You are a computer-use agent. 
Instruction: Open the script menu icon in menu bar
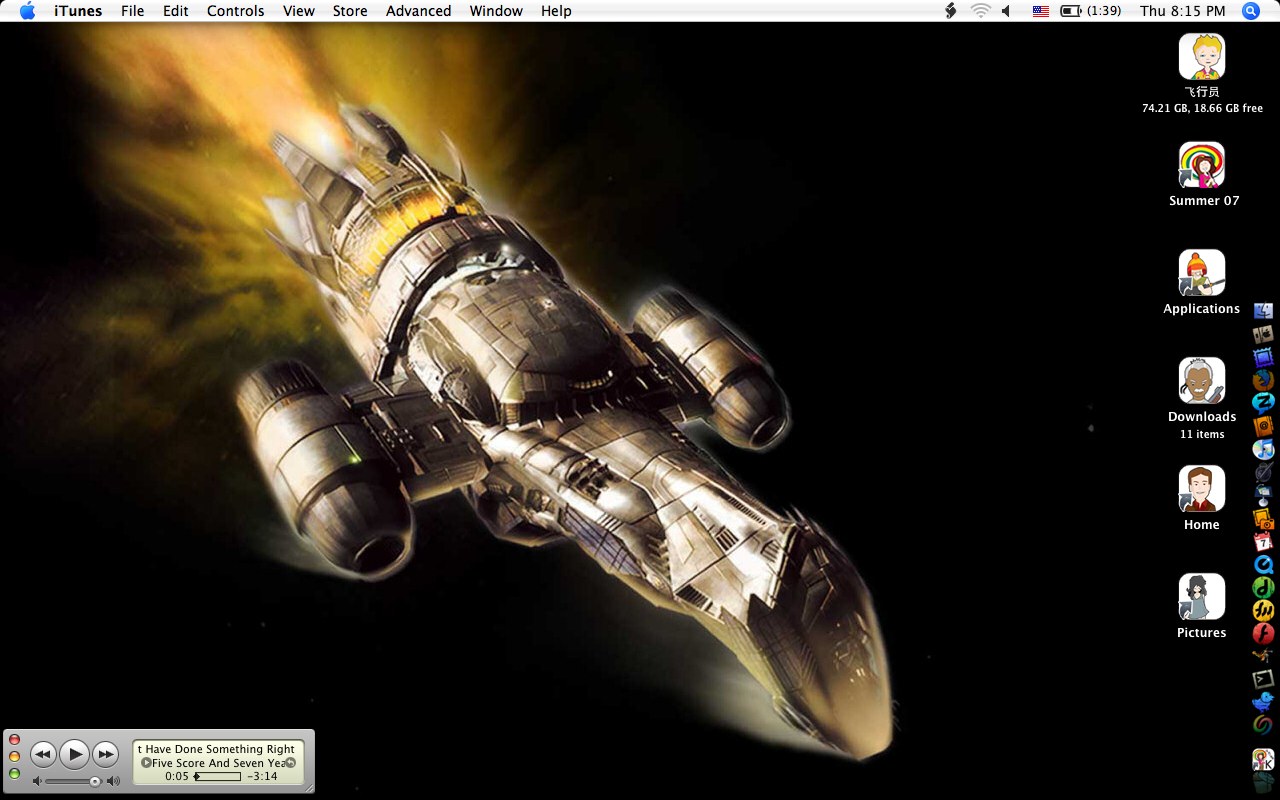click(950, 11)
